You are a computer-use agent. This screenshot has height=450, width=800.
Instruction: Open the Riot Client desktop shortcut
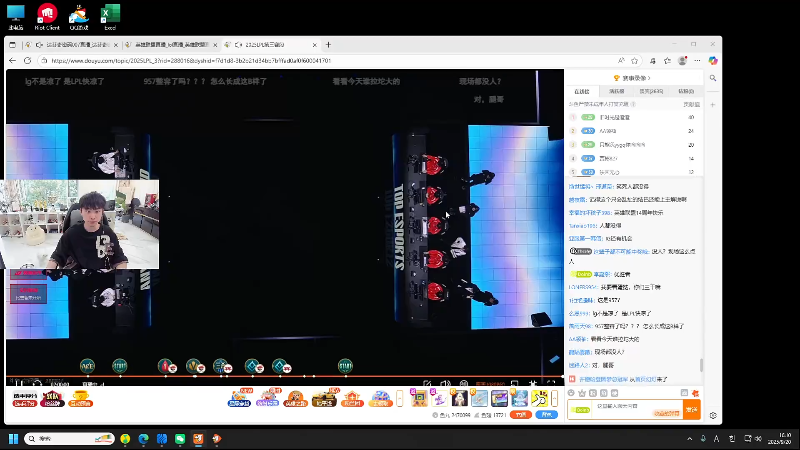pos(47,17)
